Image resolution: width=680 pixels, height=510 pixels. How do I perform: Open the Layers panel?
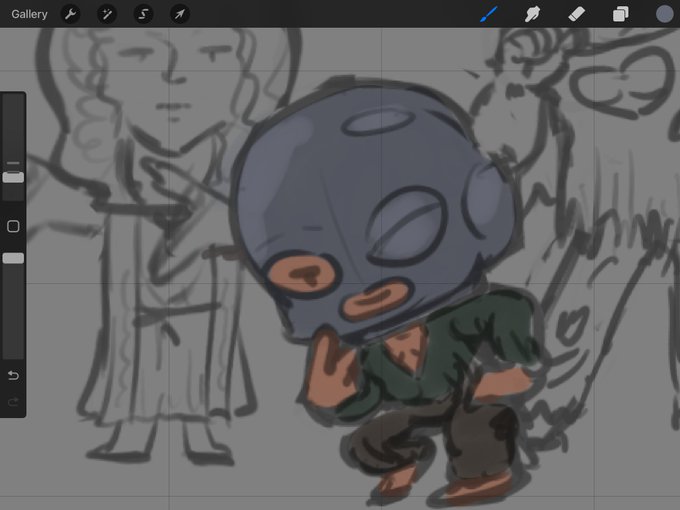click(x=621, y=14)
